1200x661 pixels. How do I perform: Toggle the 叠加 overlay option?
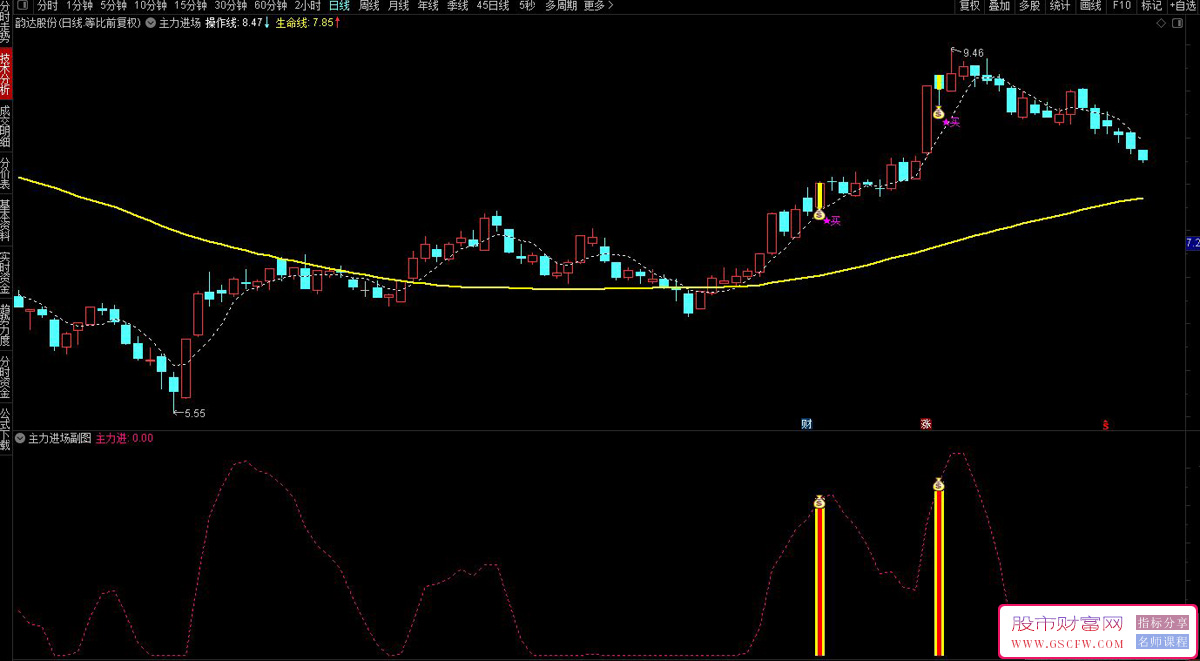pos(999,5)
